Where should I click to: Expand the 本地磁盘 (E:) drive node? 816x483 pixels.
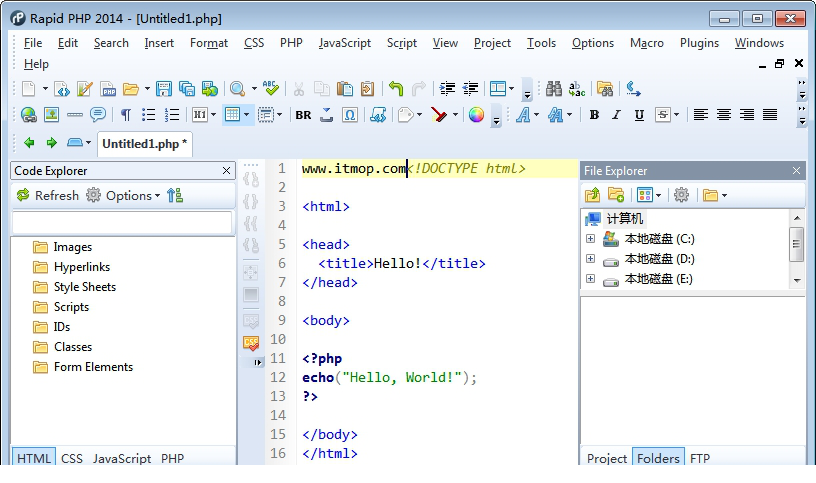[590, 278]
